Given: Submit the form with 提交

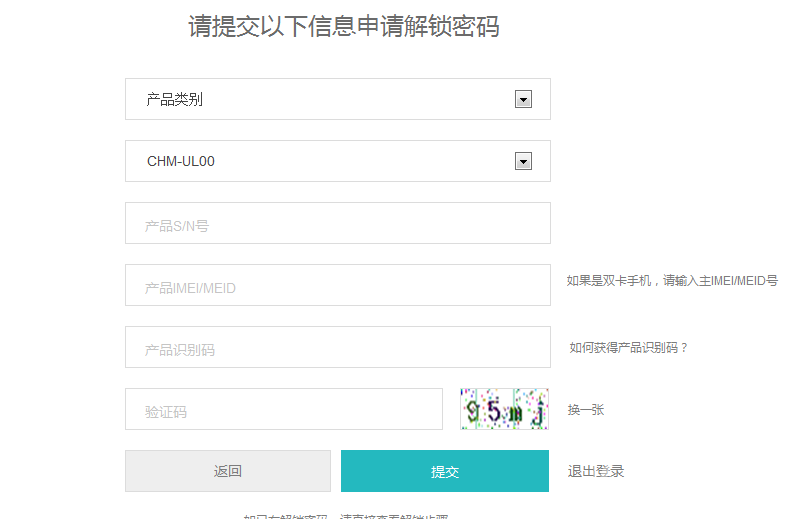Looking at the screenshot, I should coord(444,471).
